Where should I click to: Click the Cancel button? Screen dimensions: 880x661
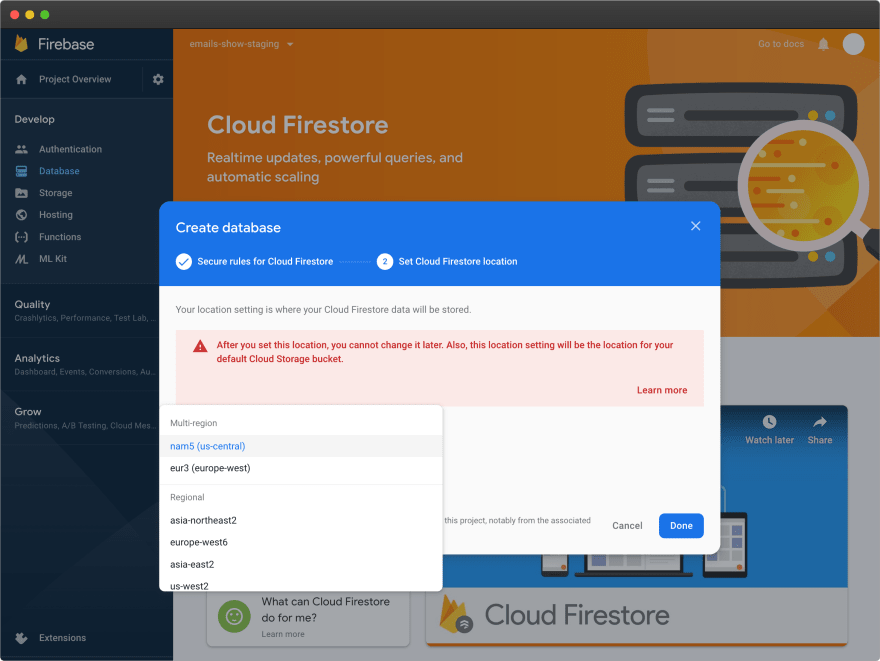tap(627, 526)
